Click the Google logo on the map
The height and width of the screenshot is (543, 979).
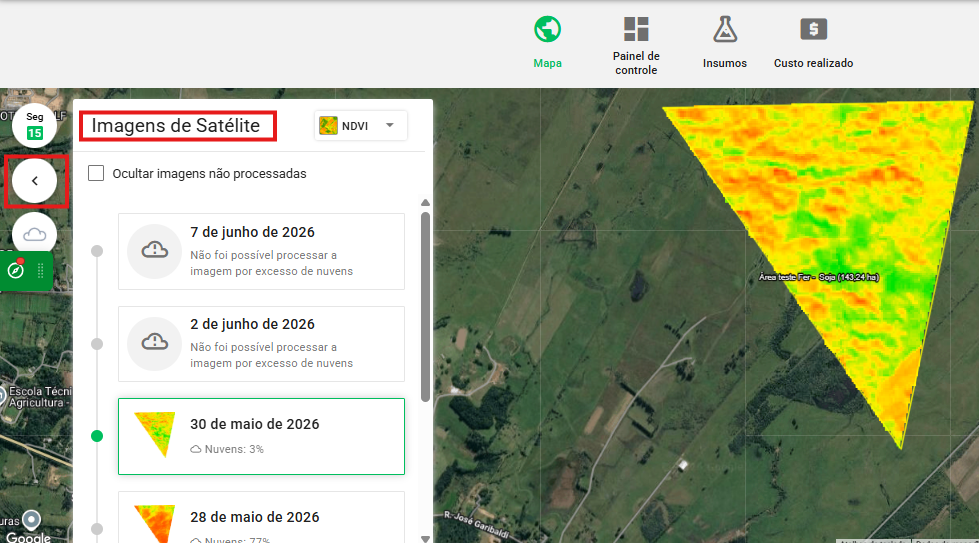pyautogui.click(x=28, y=537)
